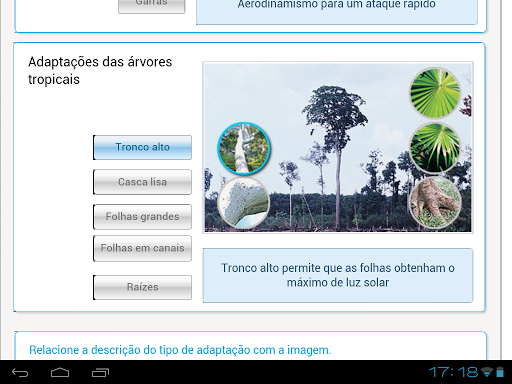This screenshot has width=512, height=384.
Task: Choose the Casca lisa button
Action: (x=142, y=182)
